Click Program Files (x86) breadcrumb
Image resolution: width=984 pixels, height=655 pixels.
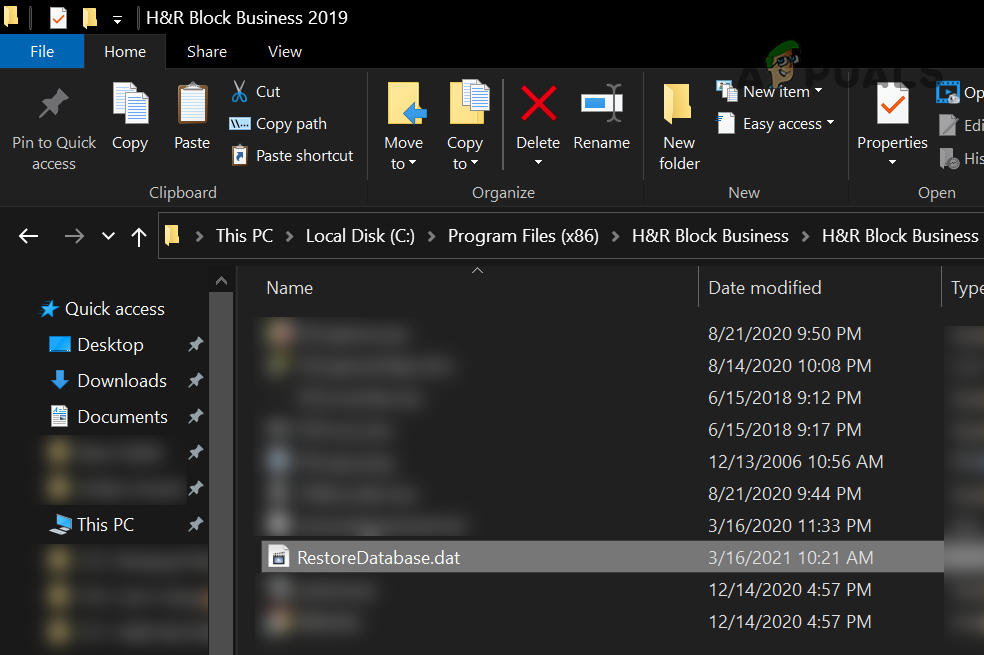523,236
